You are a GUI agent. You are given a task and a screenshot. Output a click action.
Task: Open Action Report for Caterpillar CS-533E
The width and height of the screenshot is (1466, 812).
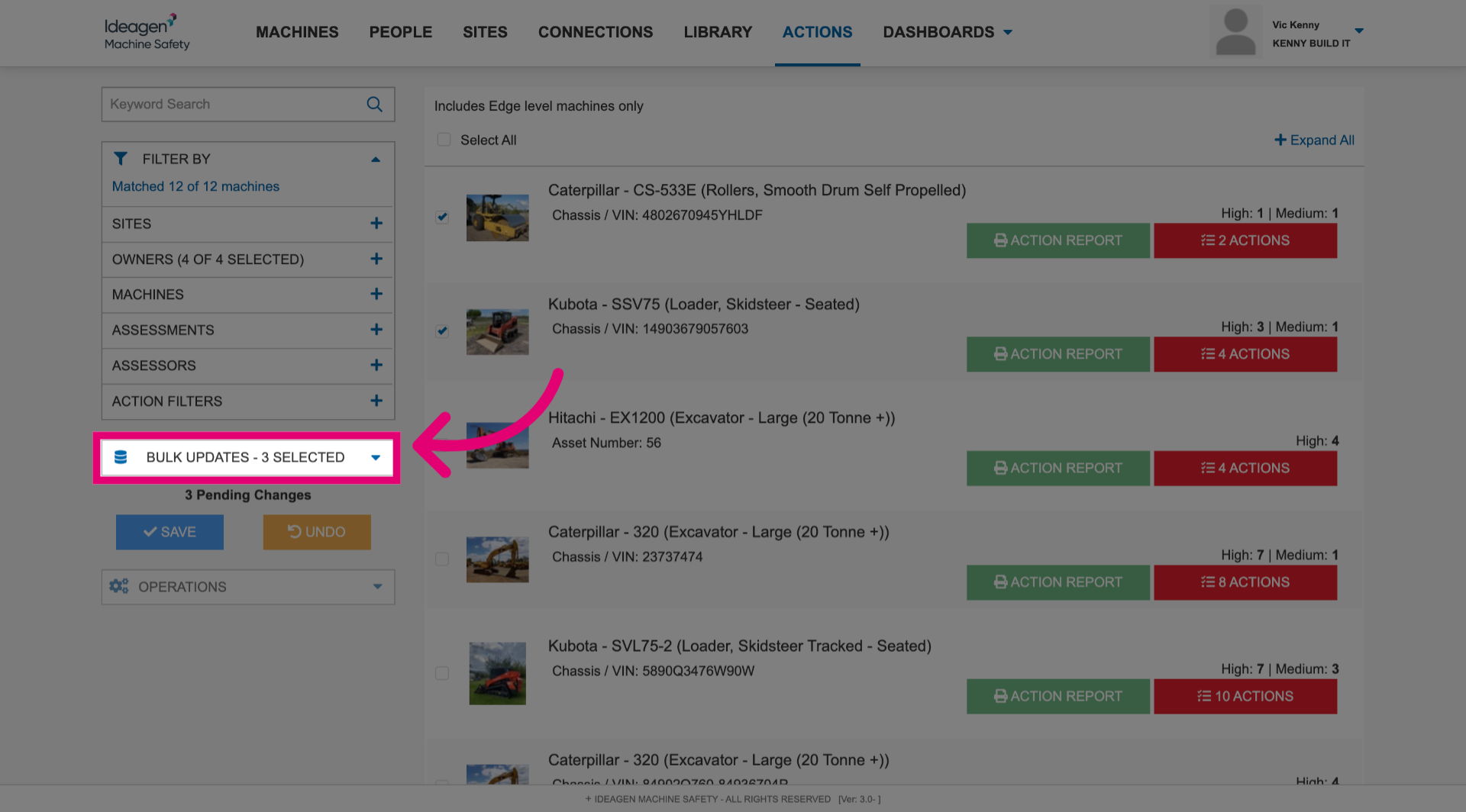click(x=1058, y=240)
